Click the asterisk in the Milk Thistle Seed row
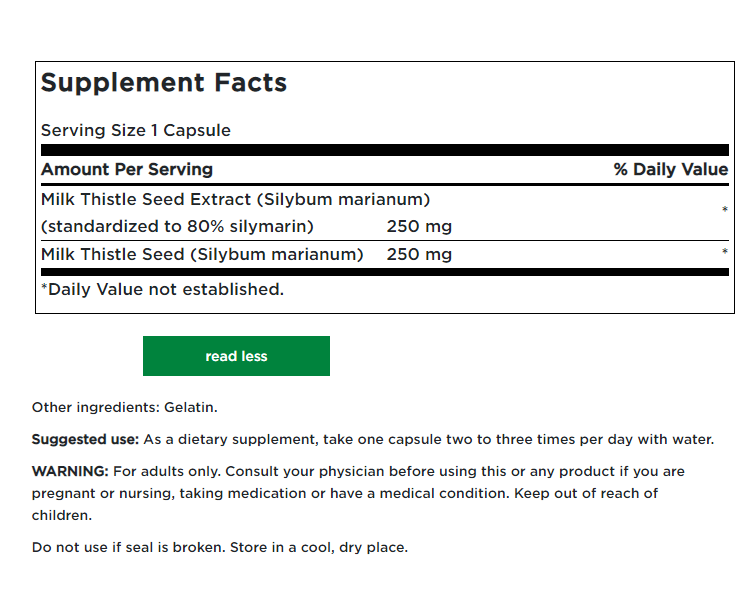 point(725,253)
